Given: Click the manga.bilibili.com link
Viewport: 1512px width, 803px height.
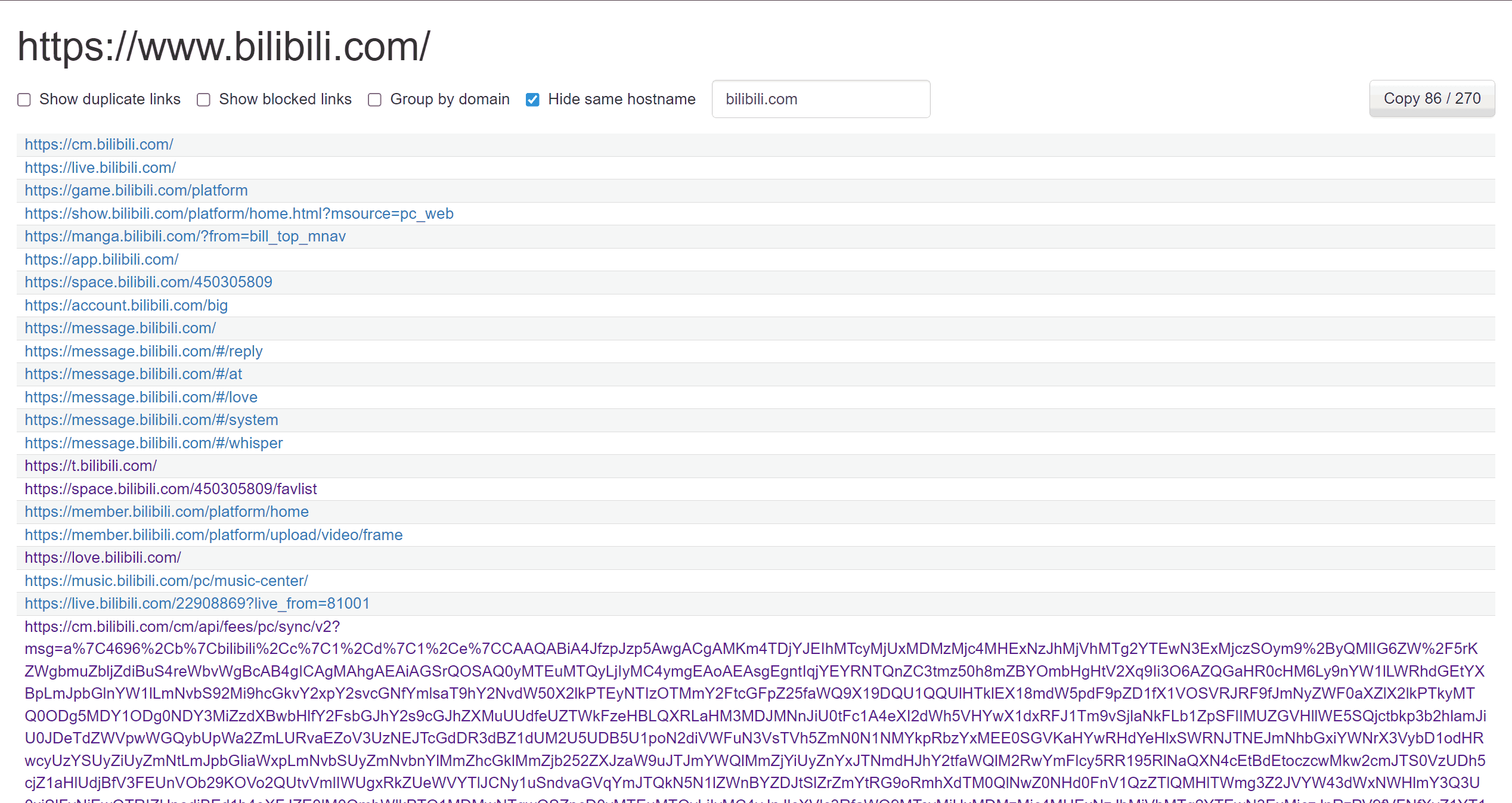Looking at the screenshot, I should pyautogui.click(x=185, y=236).
